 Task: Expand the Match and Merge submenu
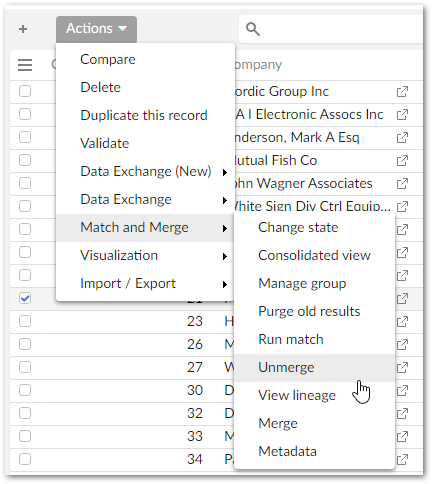pyautogui.click(x=146, y=228)
